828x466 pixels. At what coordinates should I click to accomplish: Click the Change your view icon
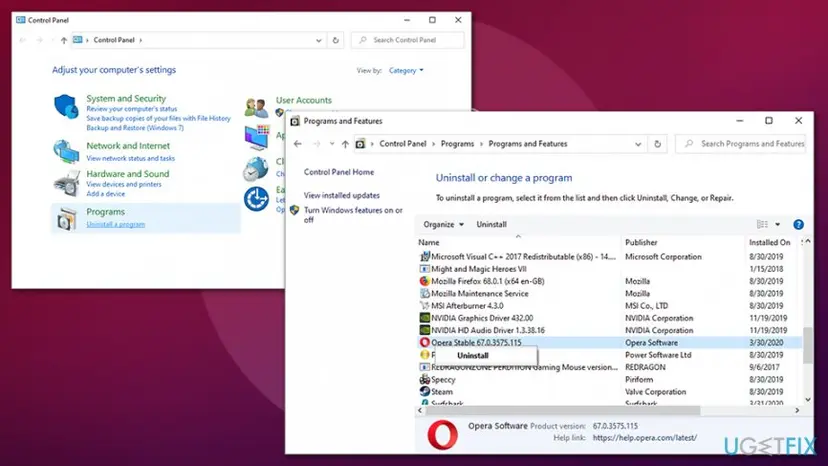(x=762, y=225)
